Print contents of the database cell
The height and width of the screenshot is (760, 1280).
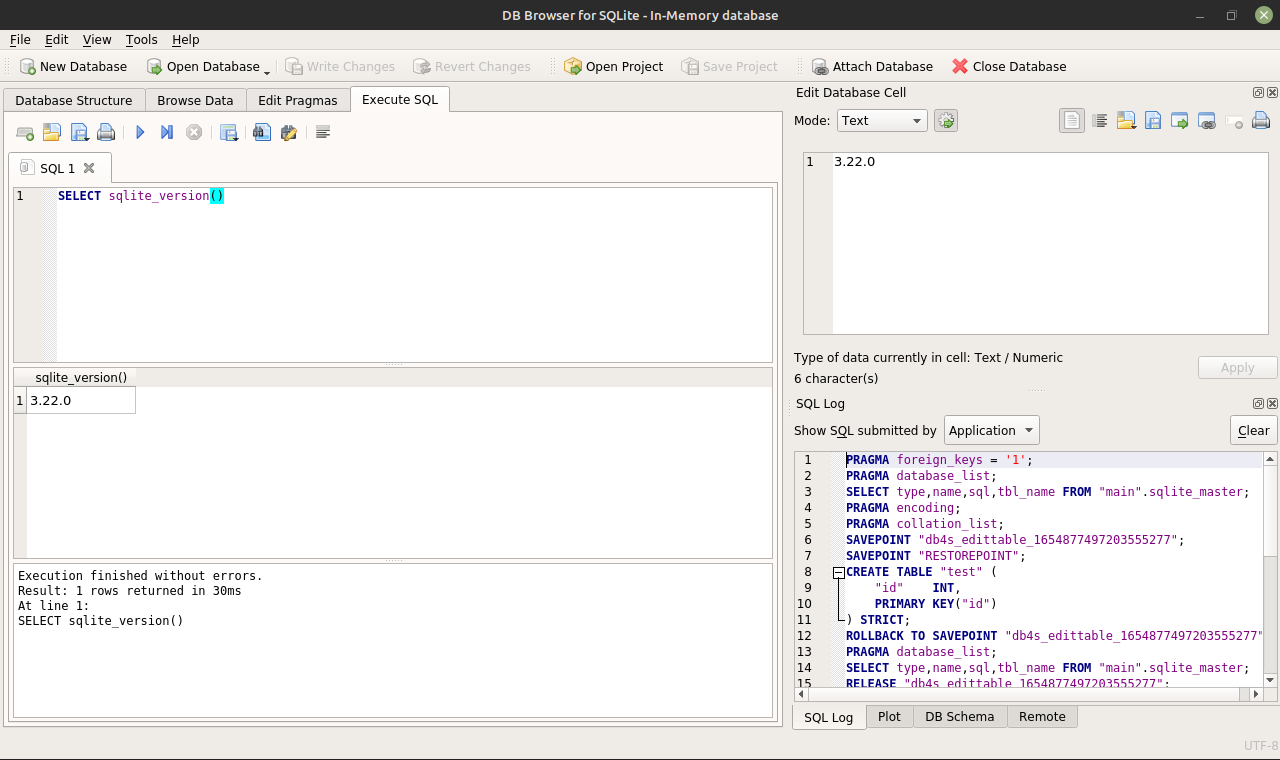pyautogui.click(x=1260, y=120)
